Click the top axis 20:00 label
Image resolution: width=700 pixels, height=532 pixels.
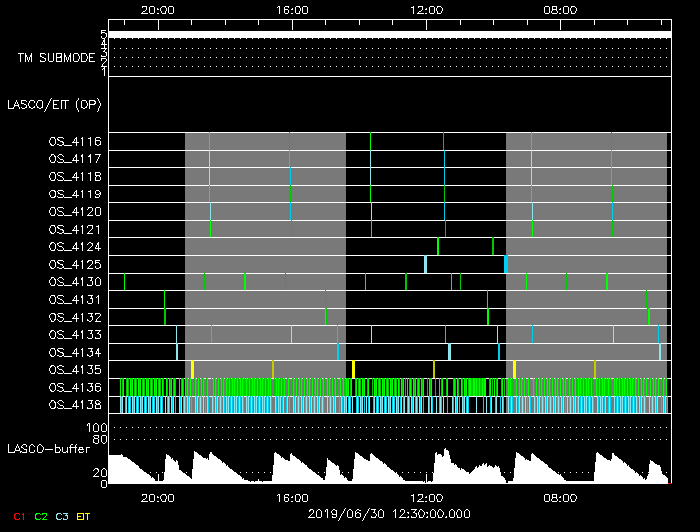[x=158, y=10]
